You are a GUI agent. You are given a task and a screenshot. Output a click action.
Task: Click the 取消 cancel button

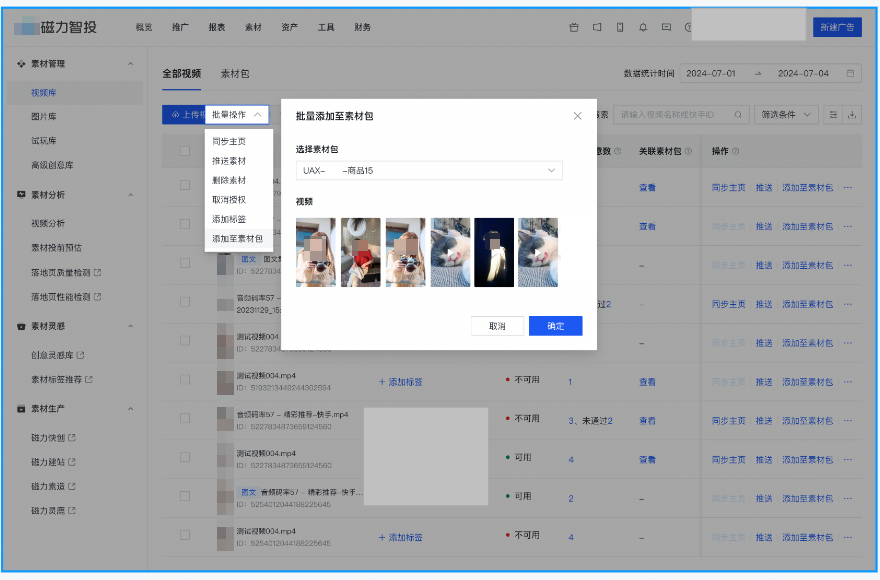coord(497,326)
